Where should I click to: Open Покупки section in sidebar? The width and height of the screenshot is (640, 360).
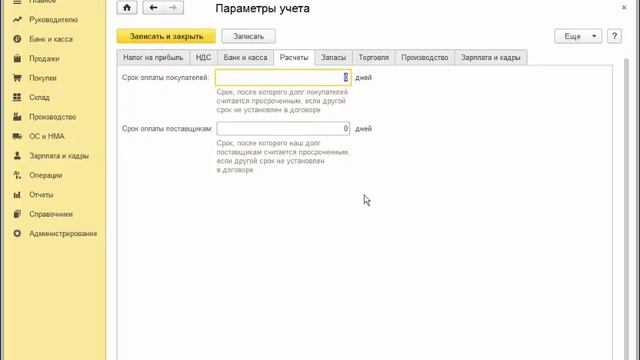(x=43, y=78)
